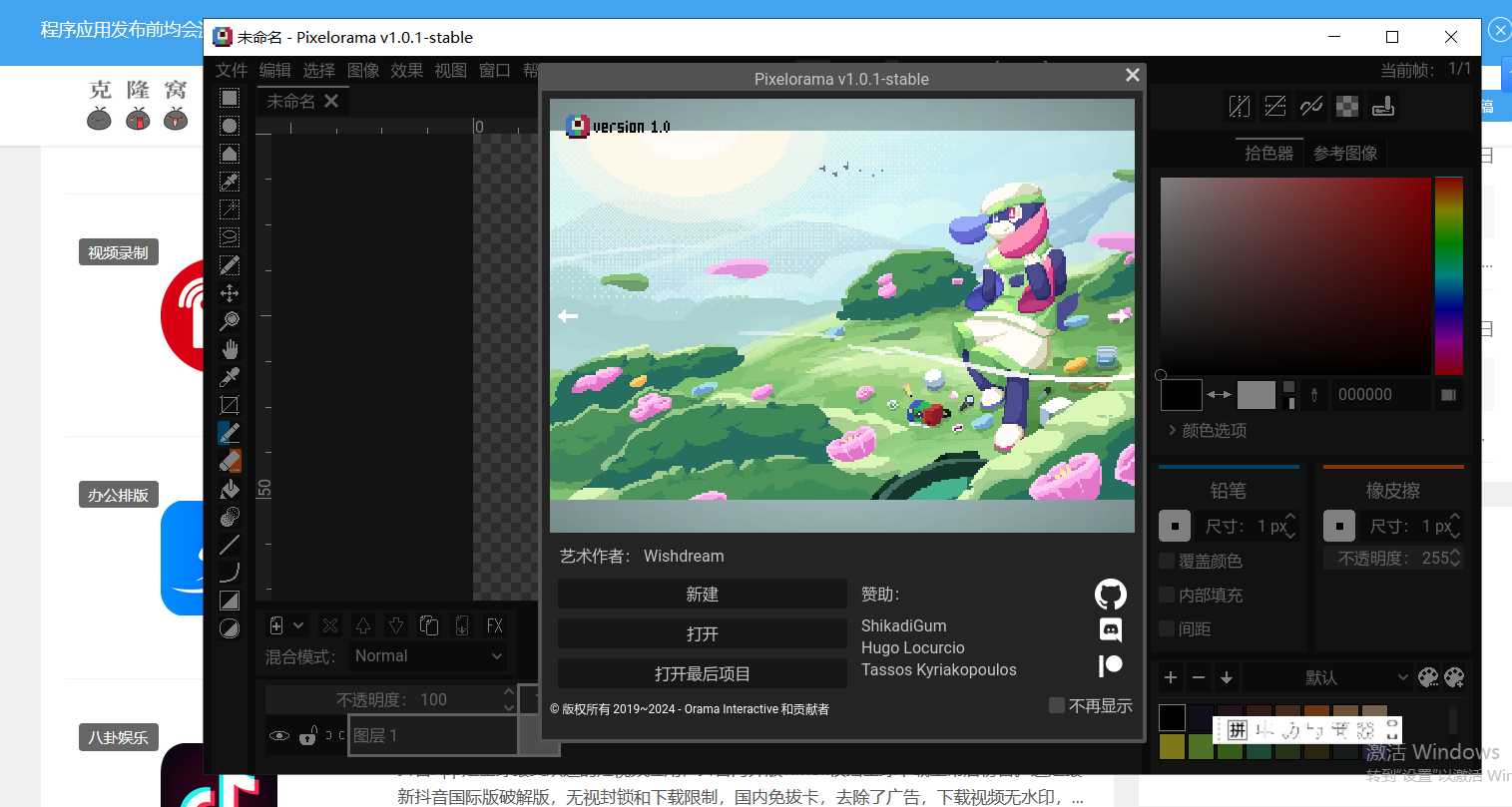Viewport: 1512px width, 807px height.
Task: Increase the eraser 尺寸 stepper value
Action: [x=1456, y=518]
